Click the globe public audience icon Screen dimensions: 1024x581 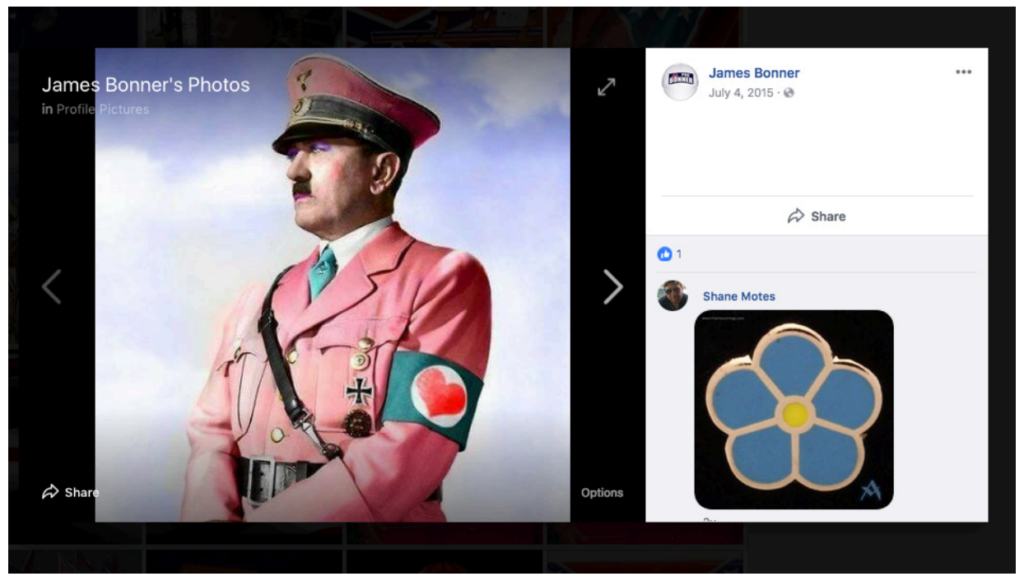click(x=789, y=93)
